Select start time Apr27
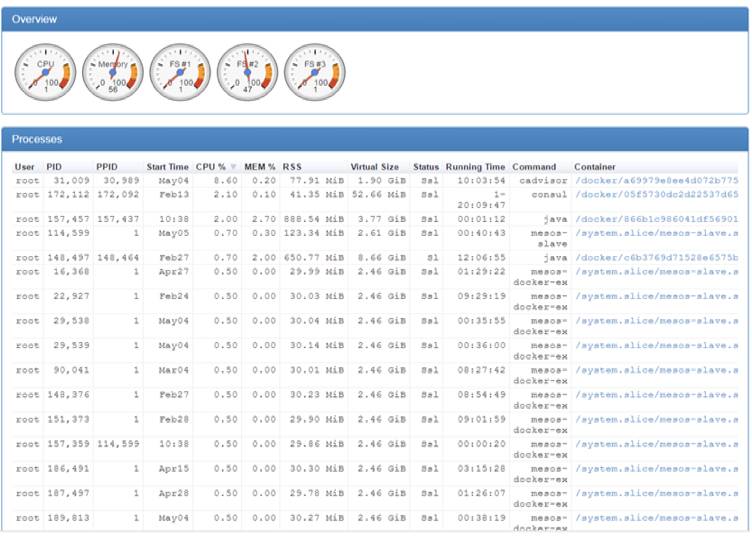 click(174, 272)
